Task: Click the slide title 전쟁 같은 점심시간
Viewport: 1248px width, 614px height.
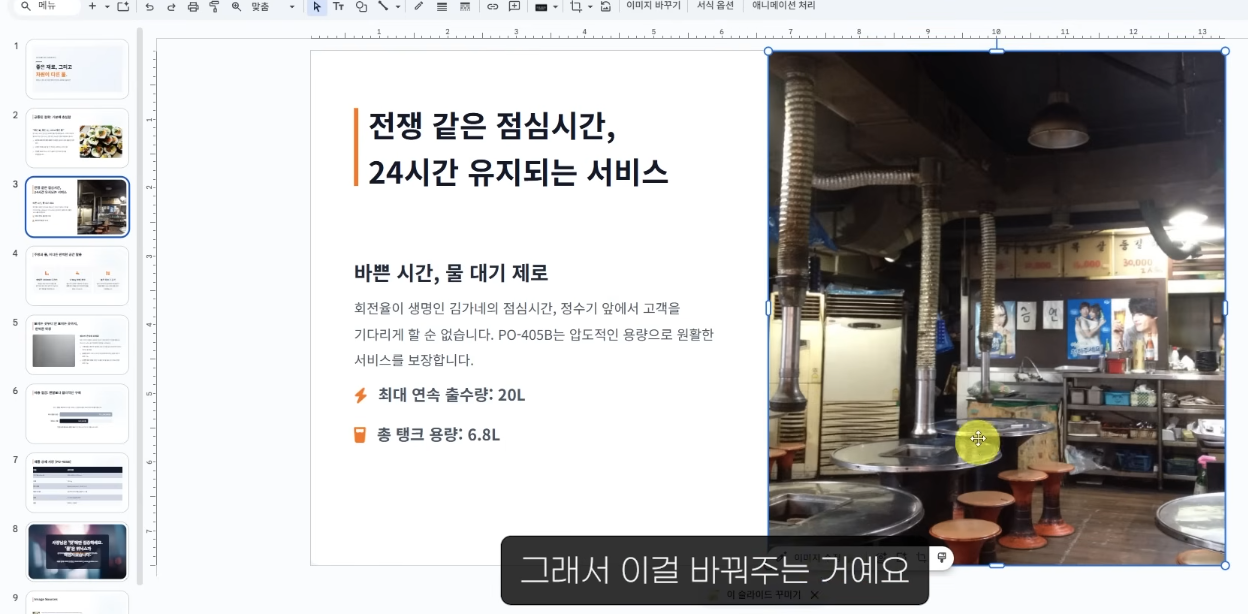Action: click(x=491, y=127)
